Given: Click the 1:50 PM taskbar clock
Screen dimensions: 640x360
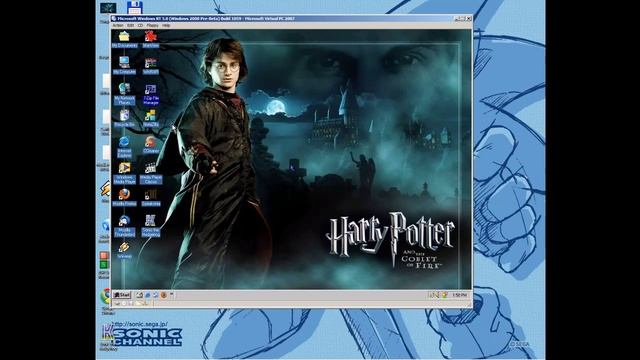Looking at the screenshot, I should tap(459, 295).
